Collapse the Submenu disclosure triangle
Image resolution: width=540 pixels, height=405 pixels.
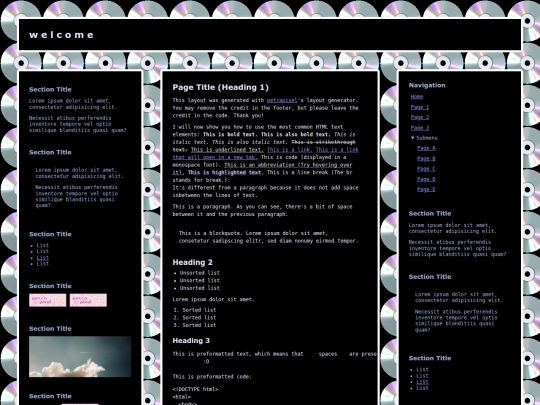point(413,138)
